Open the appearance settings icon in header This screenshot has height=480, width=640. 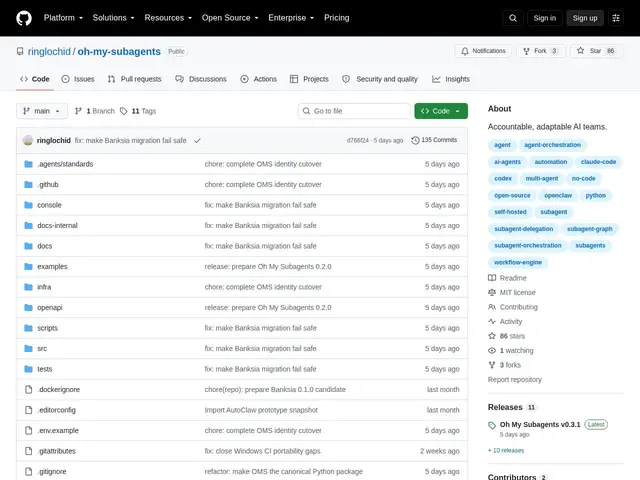[x=616, y=18]
